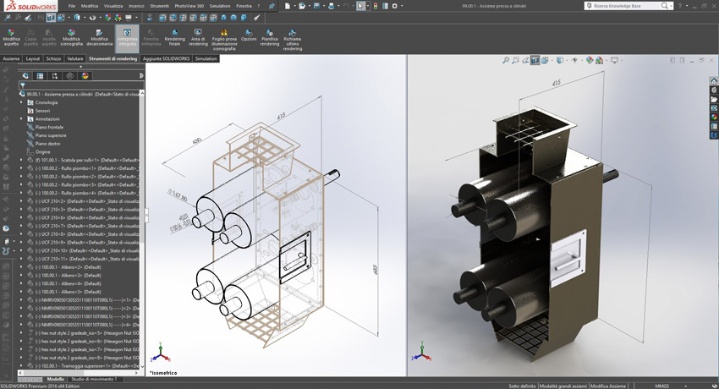The image size is (719, 389).
Task: Click the feature tree filter field
Action: coord(80,85)
